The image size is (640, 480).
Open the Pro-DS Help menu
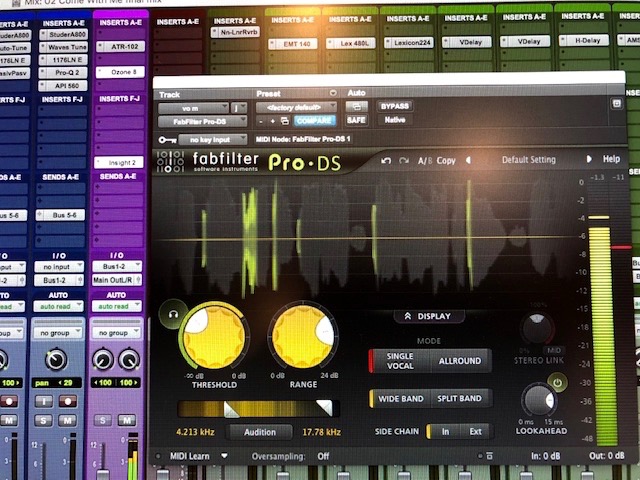tap(611, 159)
